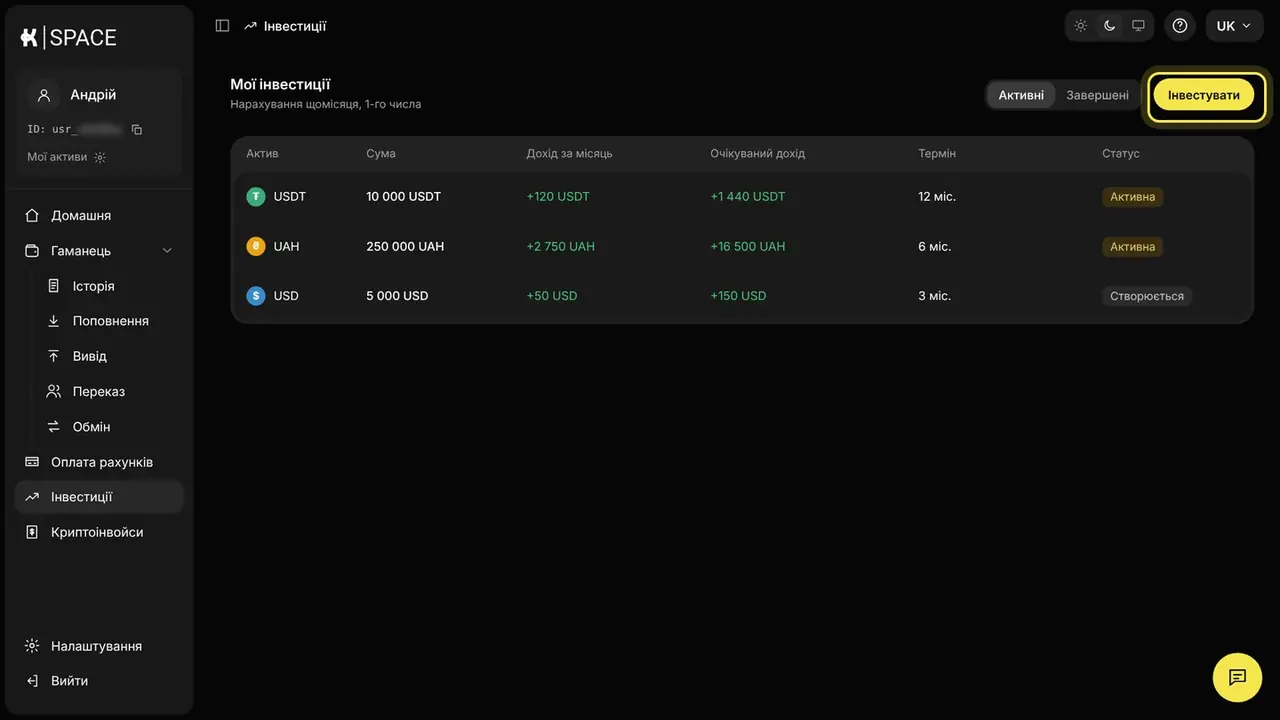The height and width of the screenshot is (720, 1280).
Task: Select system theme monitor icon
Action: tap(1138, 26)
